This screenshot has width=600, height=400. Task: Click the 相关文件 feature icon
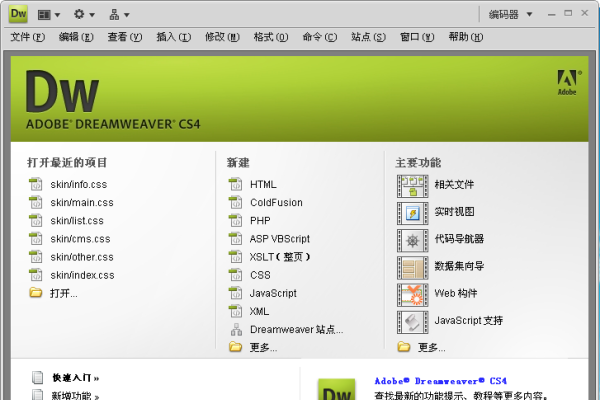pyautogui.click(x=412, y=186)
